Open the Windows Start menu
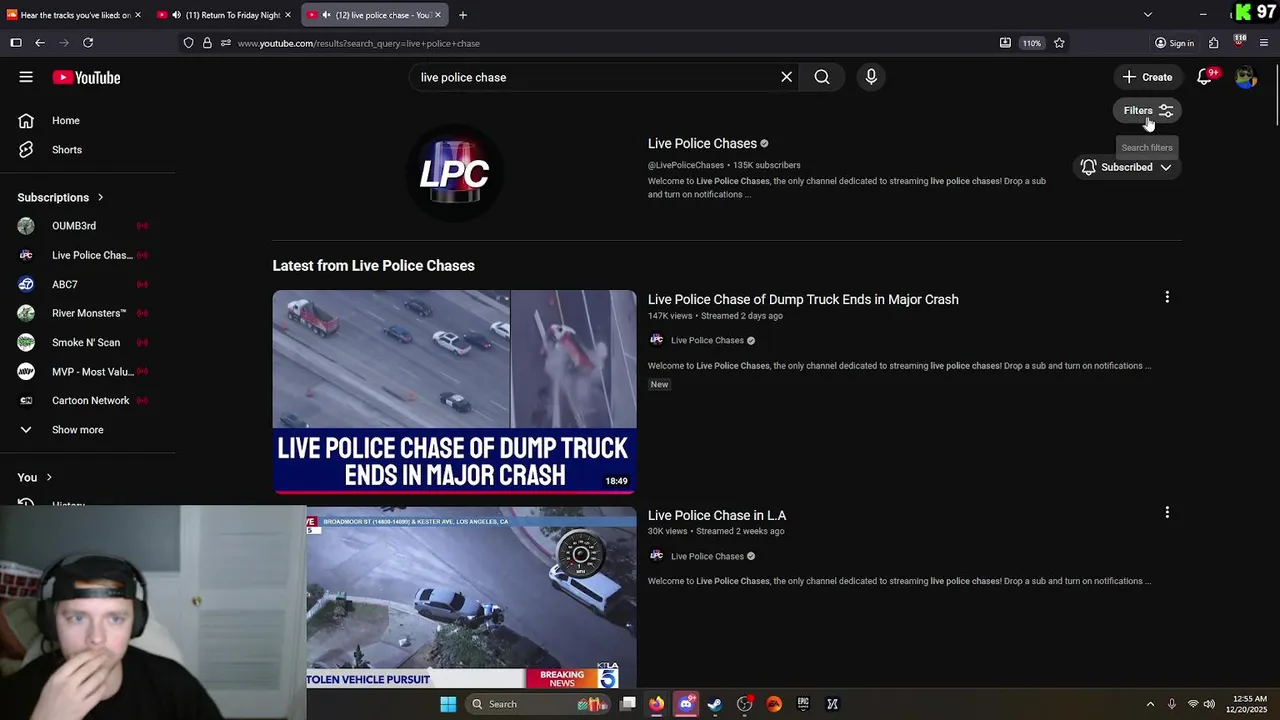The image size is (1280, 720). (x=448, y=704)
